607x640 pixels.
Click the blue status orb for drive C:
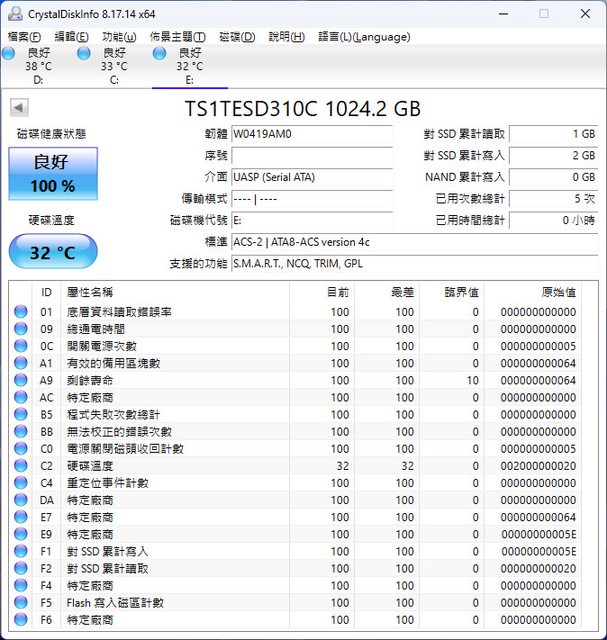point(84,53)
